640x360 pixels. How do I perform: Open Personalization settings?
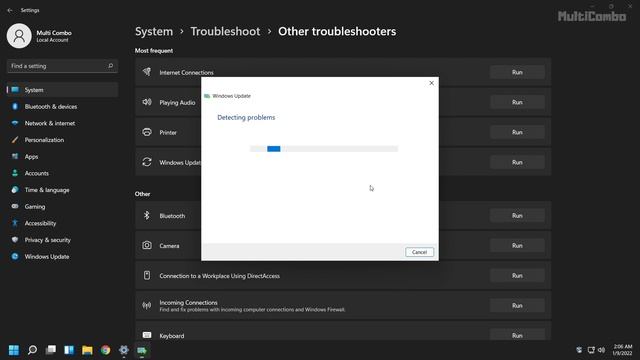point(62,140)
